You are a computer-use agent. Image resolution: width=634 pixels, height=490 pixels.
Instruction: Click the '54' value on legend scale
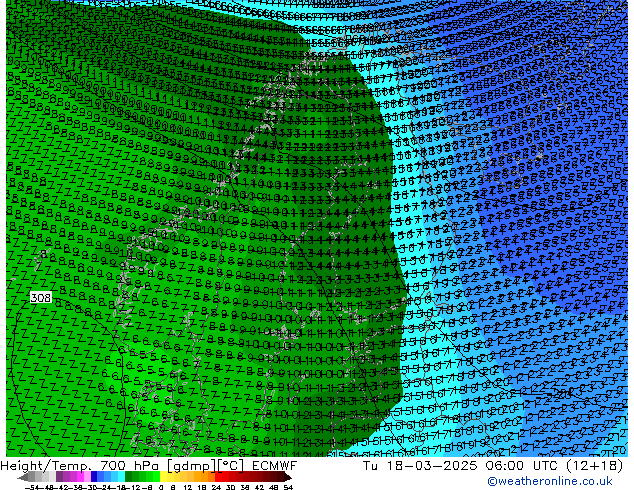[288, 487]
